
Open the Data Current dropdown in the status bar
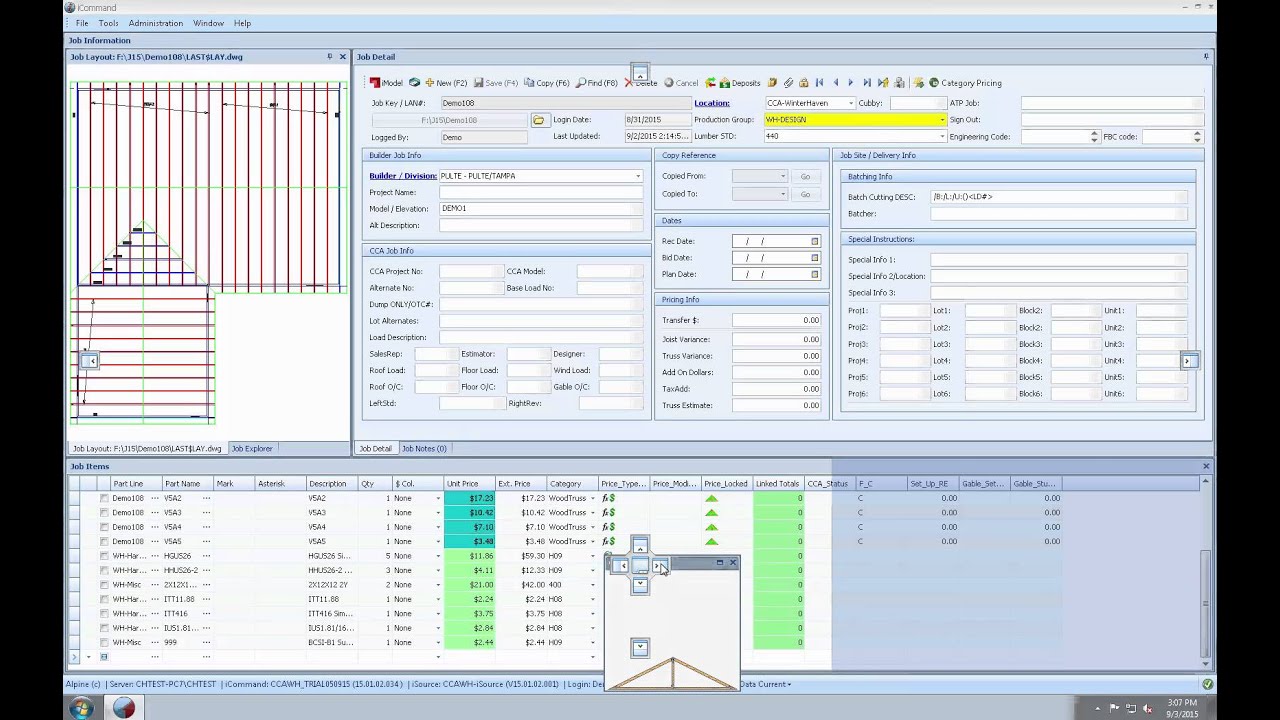coord(765,684)
